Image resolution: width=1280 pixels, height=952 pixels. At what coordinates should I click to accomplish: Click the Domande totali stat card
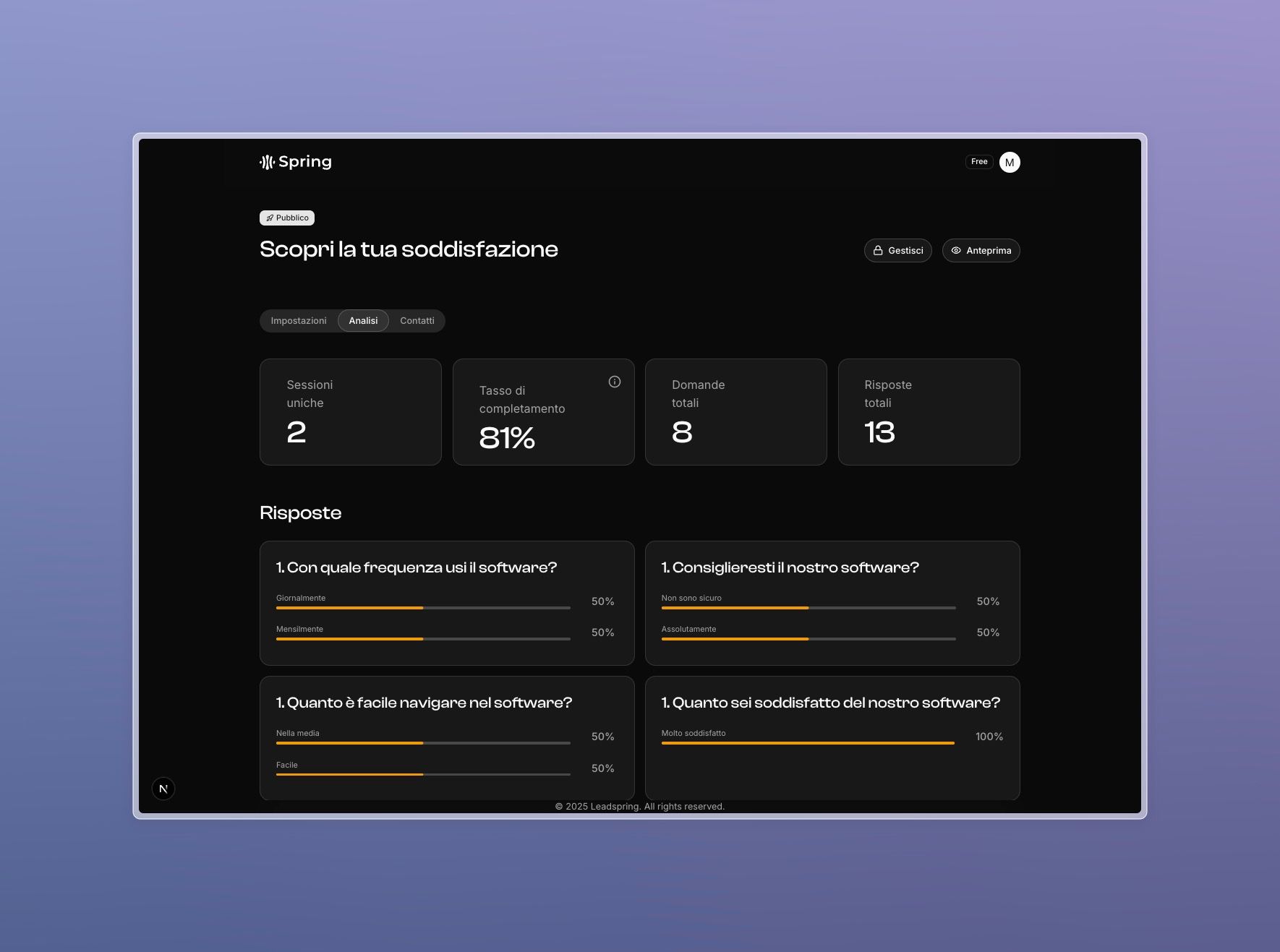click(x=735, y=412)
